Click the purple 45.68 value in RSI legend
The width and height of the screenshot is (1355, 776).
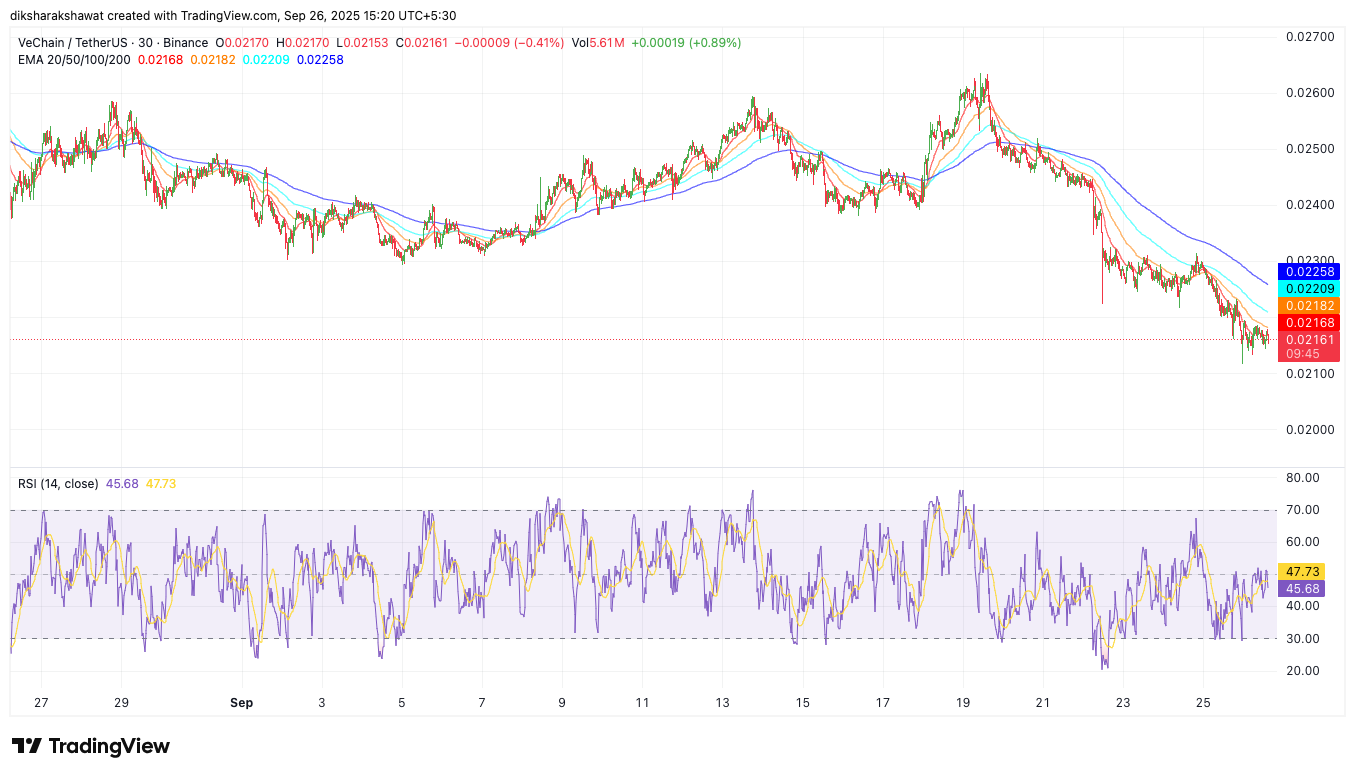coord(122,484)
